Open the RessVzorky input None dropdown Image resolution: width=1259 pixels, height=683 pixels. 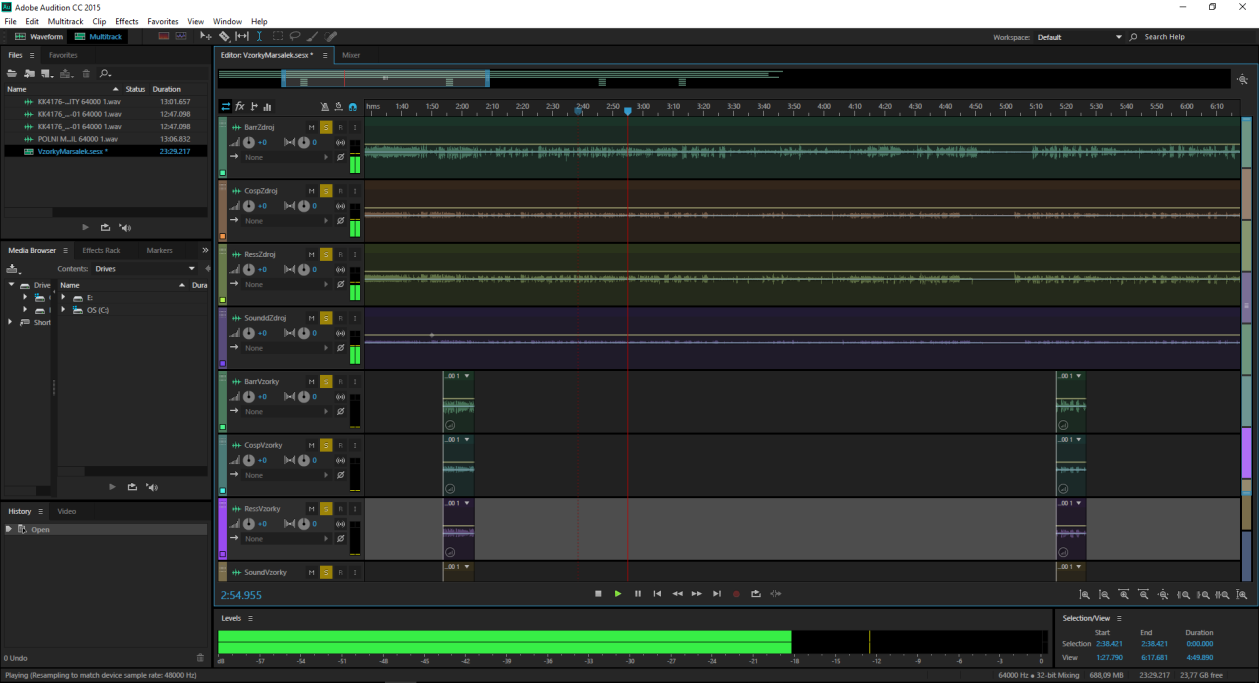pos(286,539)
